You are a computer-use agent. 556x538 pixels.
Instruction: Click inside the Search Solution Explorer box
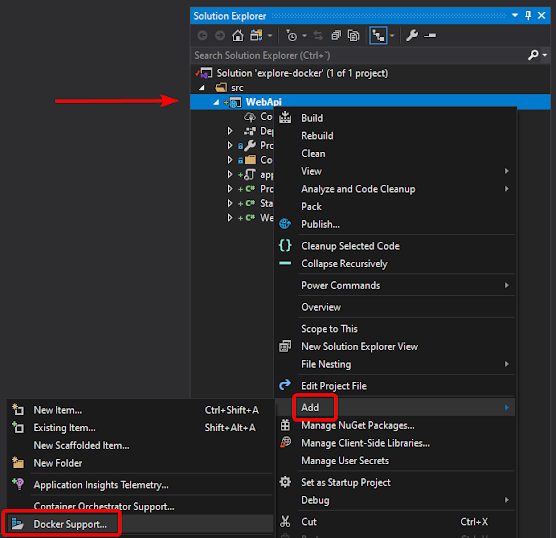pyautogui.click(x=358, y=55)
